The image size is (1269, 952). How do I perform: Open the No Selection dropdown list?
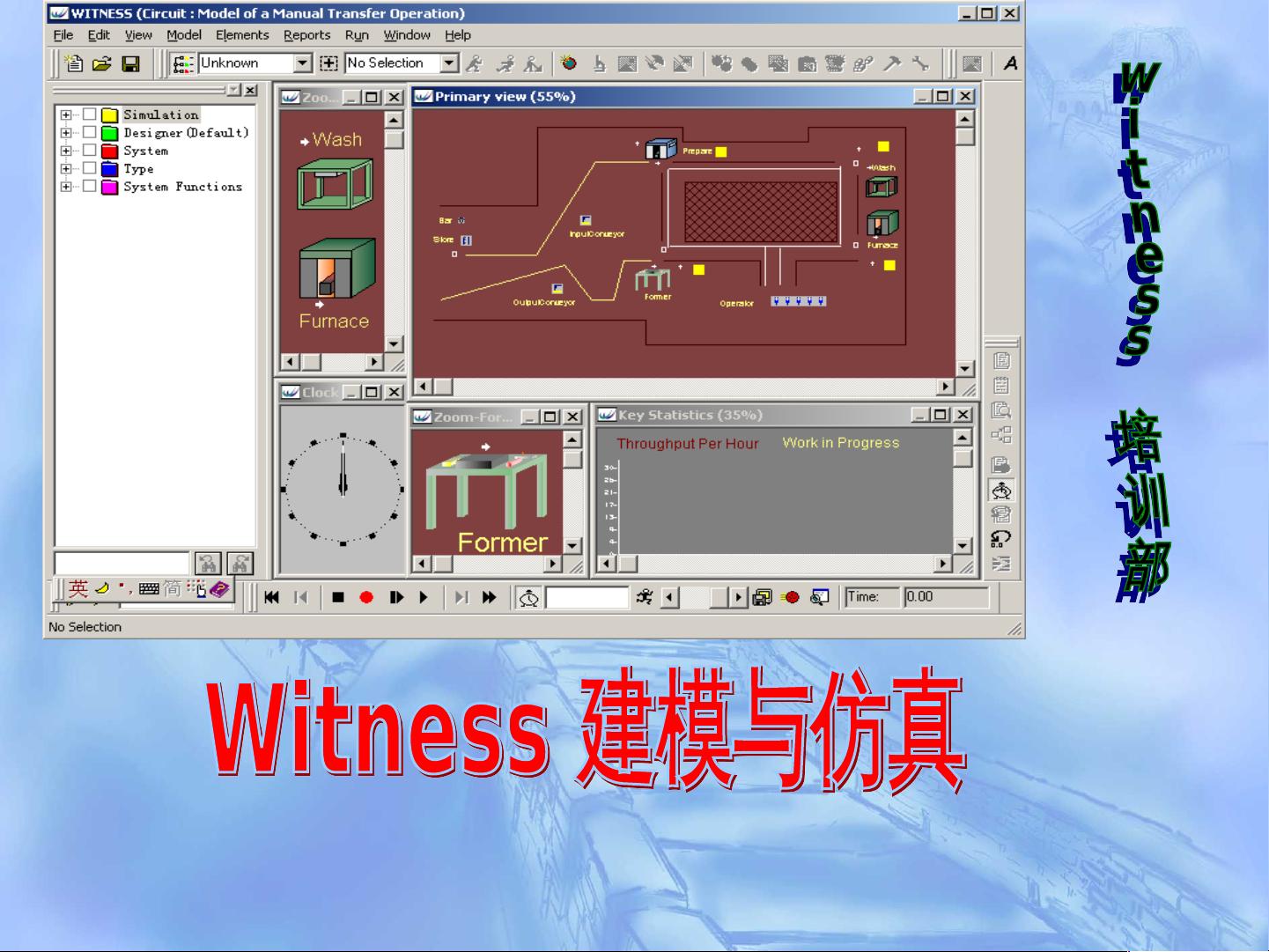point(450,63)
